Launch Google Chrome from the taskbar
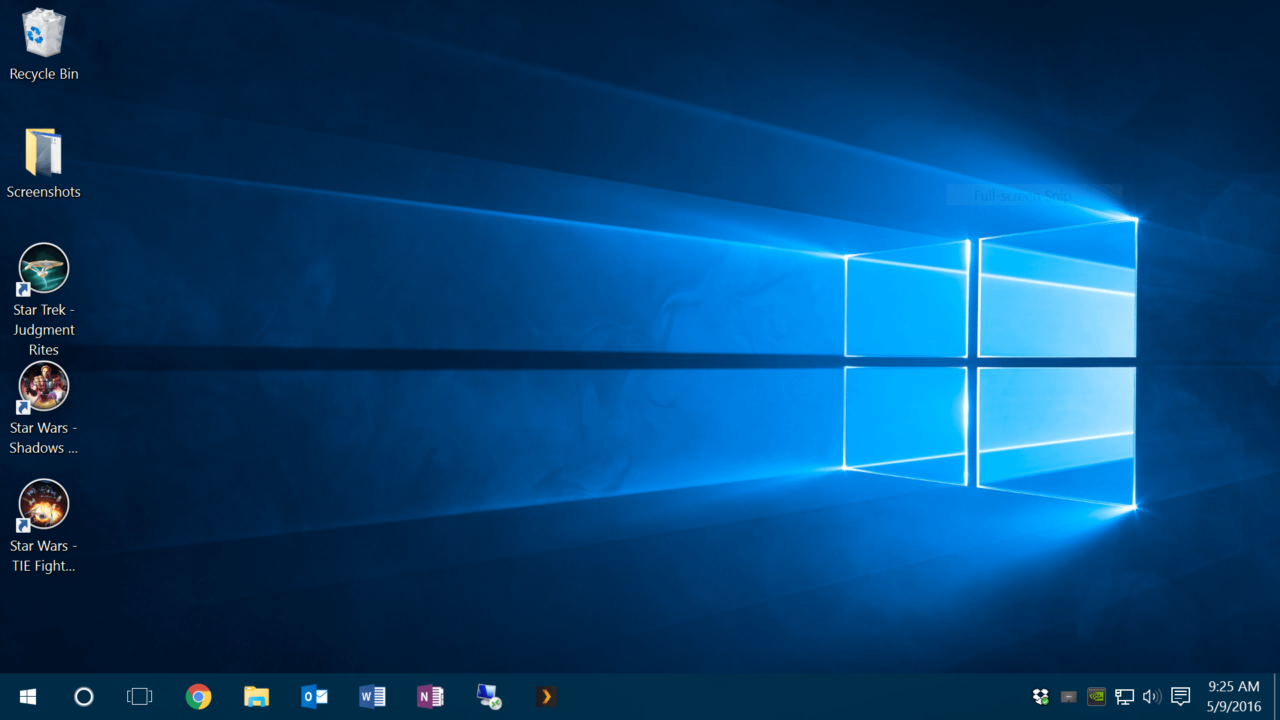Image resolution: width=1280 pixels, height=720 pixels. 198,696
